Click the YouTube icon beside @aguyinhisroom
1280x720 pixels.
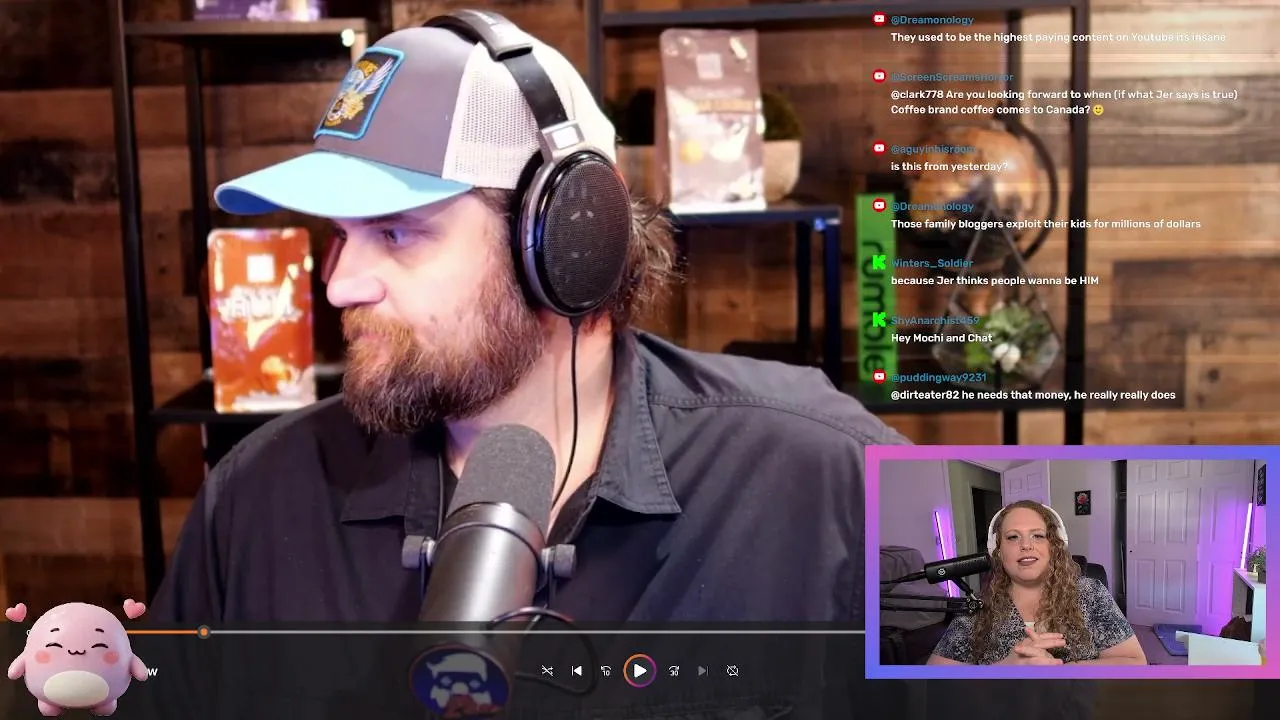coord(879,148)
